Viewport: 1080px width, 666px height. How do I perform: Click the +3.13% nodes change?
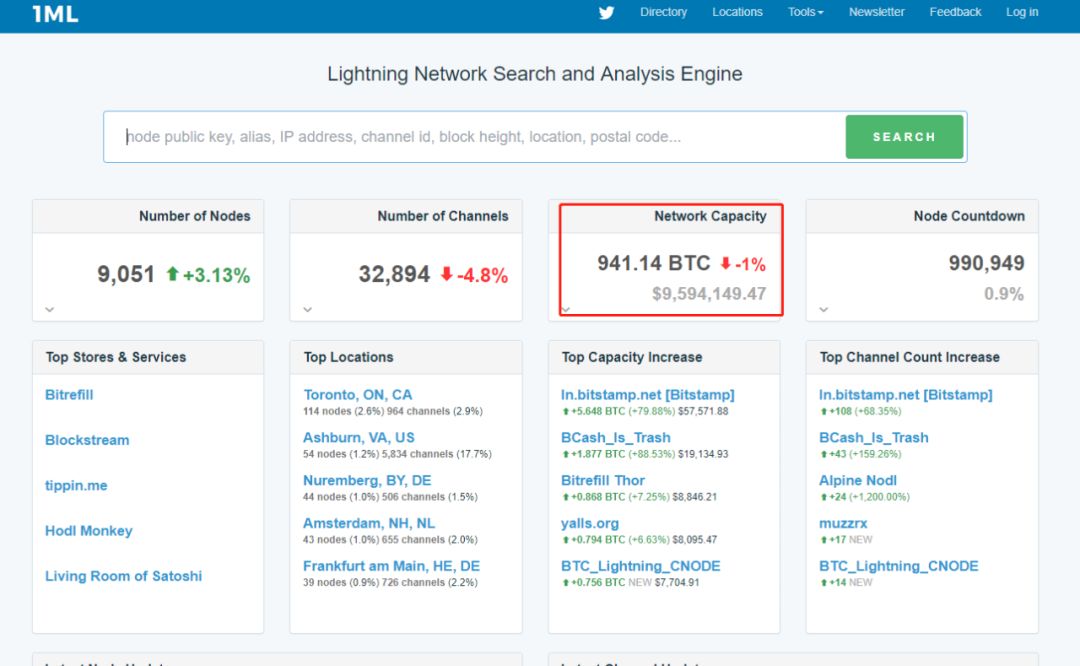pos(208,275)
